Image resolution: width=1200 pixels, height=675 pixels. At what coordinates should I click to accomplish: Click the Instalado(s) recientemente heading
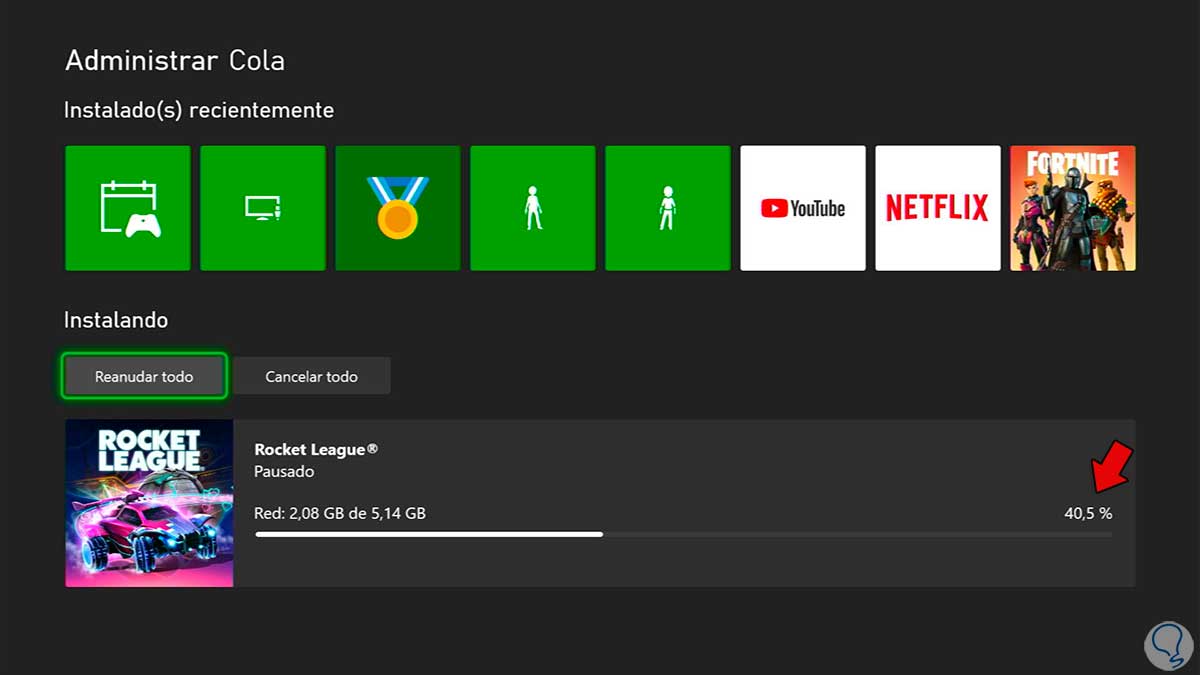click(199, 110)
